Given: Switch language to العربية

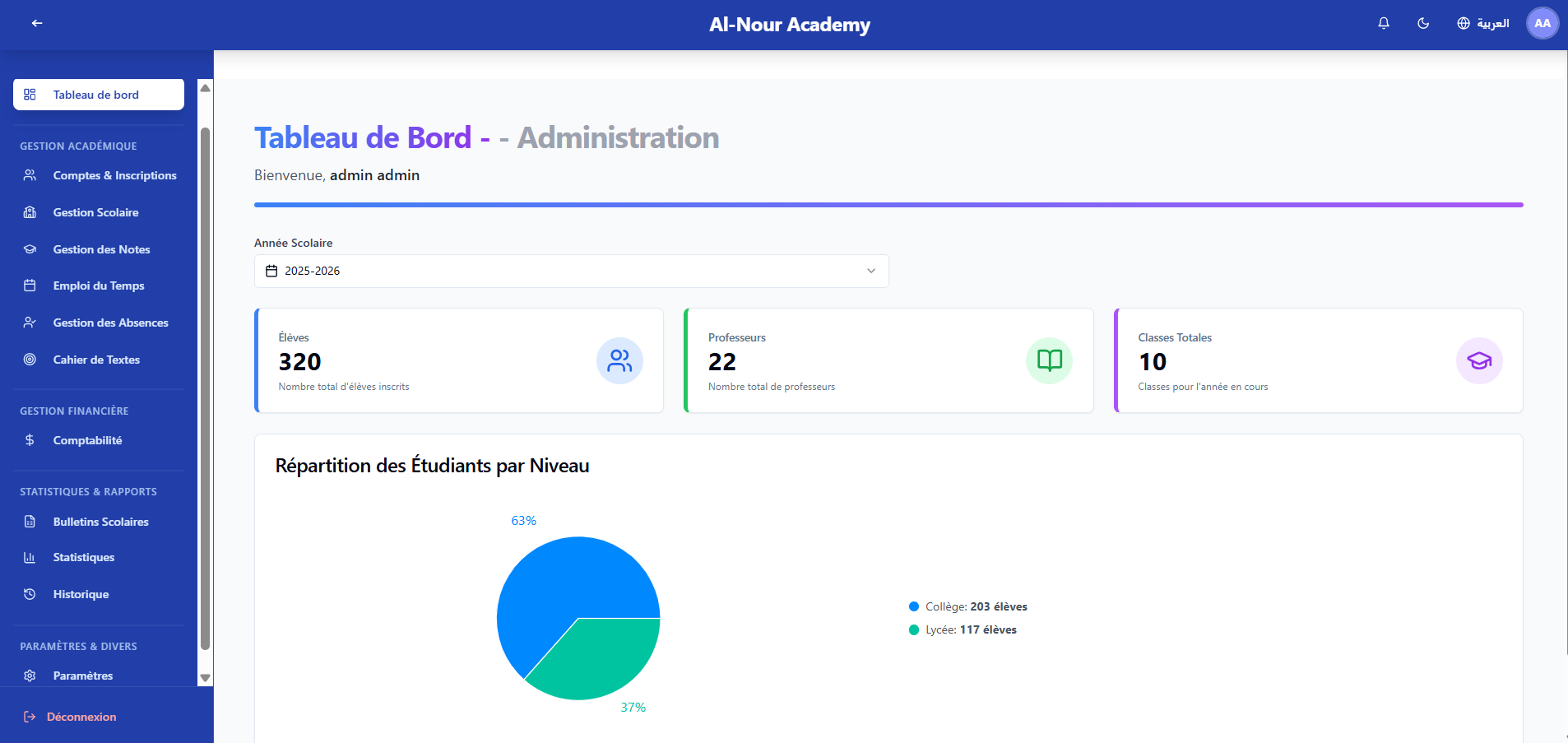Looking at the screenshot, I should [1492, 23].
